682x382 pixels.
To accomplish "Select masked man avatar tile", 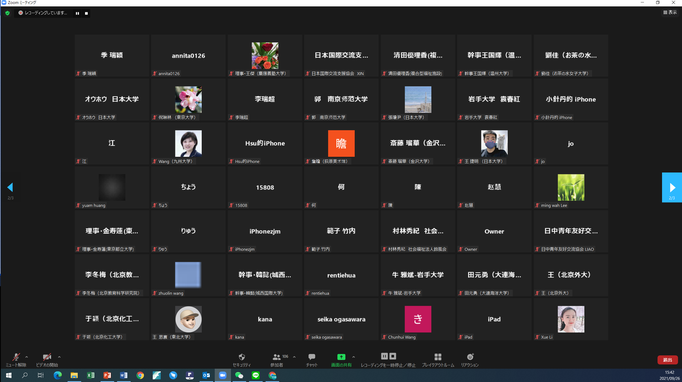I will (x=494, y=144).
